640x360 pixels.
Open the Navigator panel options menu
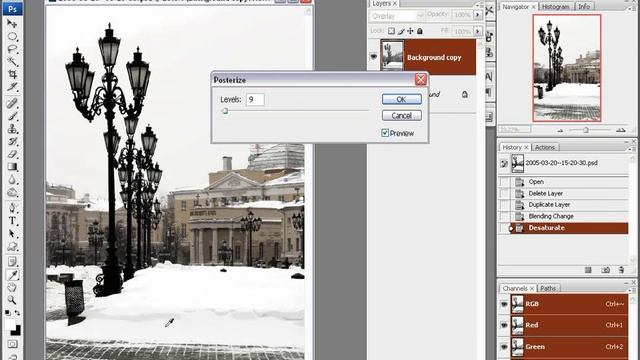[x=631, y=8]
